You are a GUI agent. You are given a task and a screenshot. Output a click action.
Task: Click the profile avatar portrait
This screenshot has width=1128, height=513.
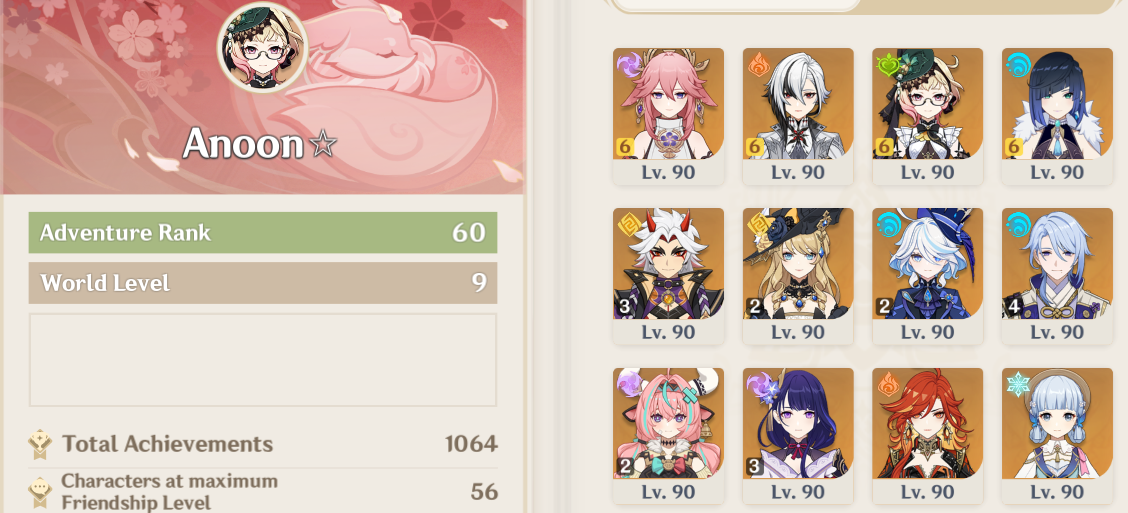(263, 47)
